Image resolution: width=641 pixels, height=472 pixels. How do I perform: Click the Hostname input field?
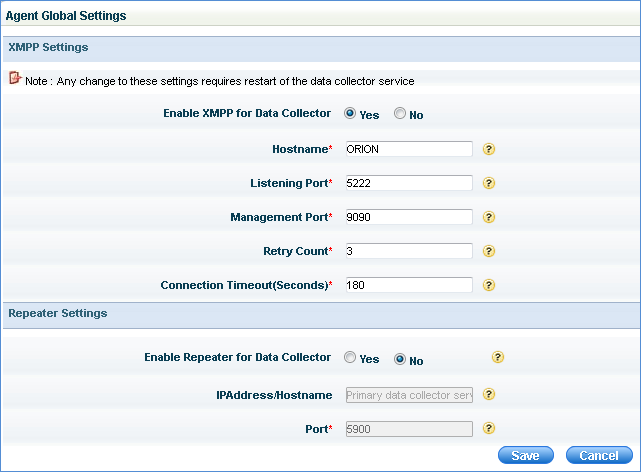click(407, 149)
